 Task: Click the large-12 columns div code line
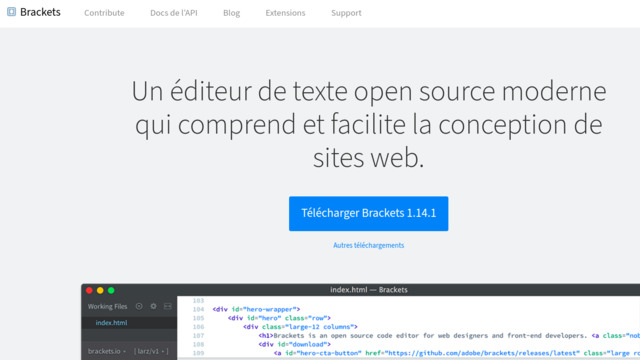pyautogui.click(x=300, y=327)
